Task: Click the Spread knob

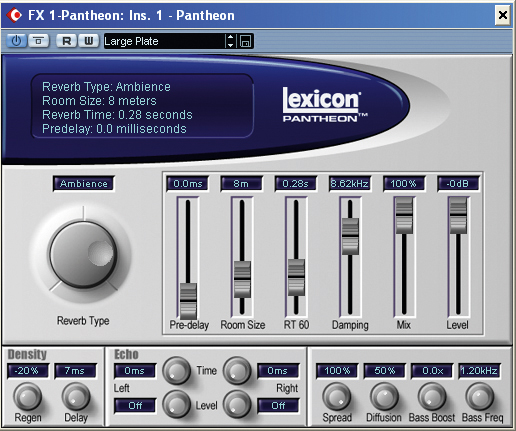Action: click(x=337, y=396)
